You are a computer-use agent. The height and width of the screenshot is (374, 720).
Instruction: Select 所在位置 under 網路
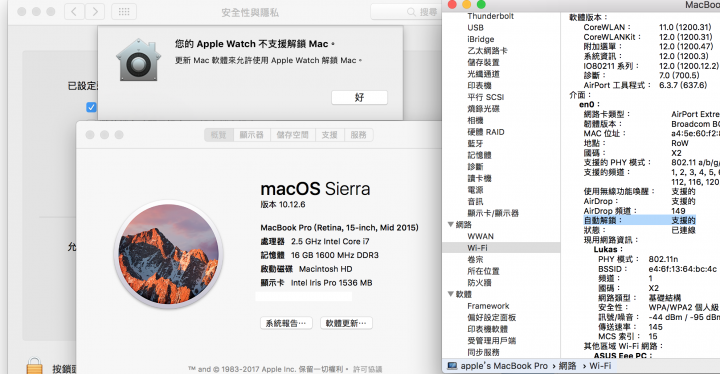tap(483, 271)
